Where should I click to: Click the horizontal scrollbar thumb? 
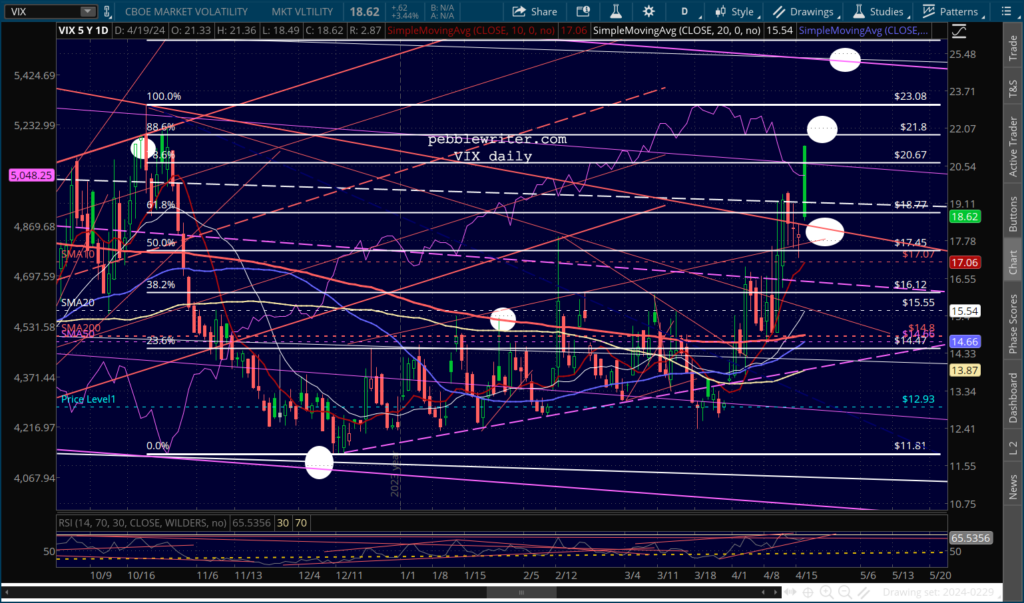click(x=521, y=593)
